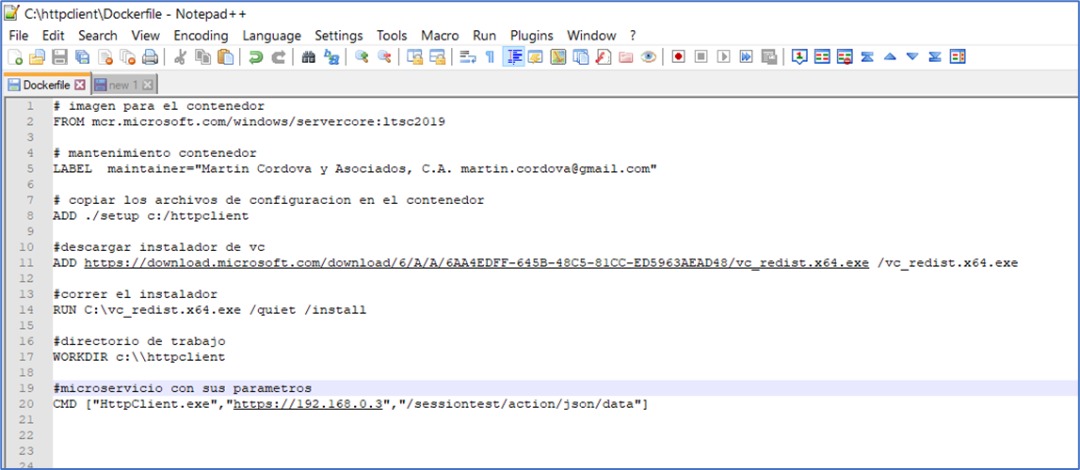Redo edit with gray arrow icon
The width and height of the screenshot is (1080, 470).
coord(278,58)
